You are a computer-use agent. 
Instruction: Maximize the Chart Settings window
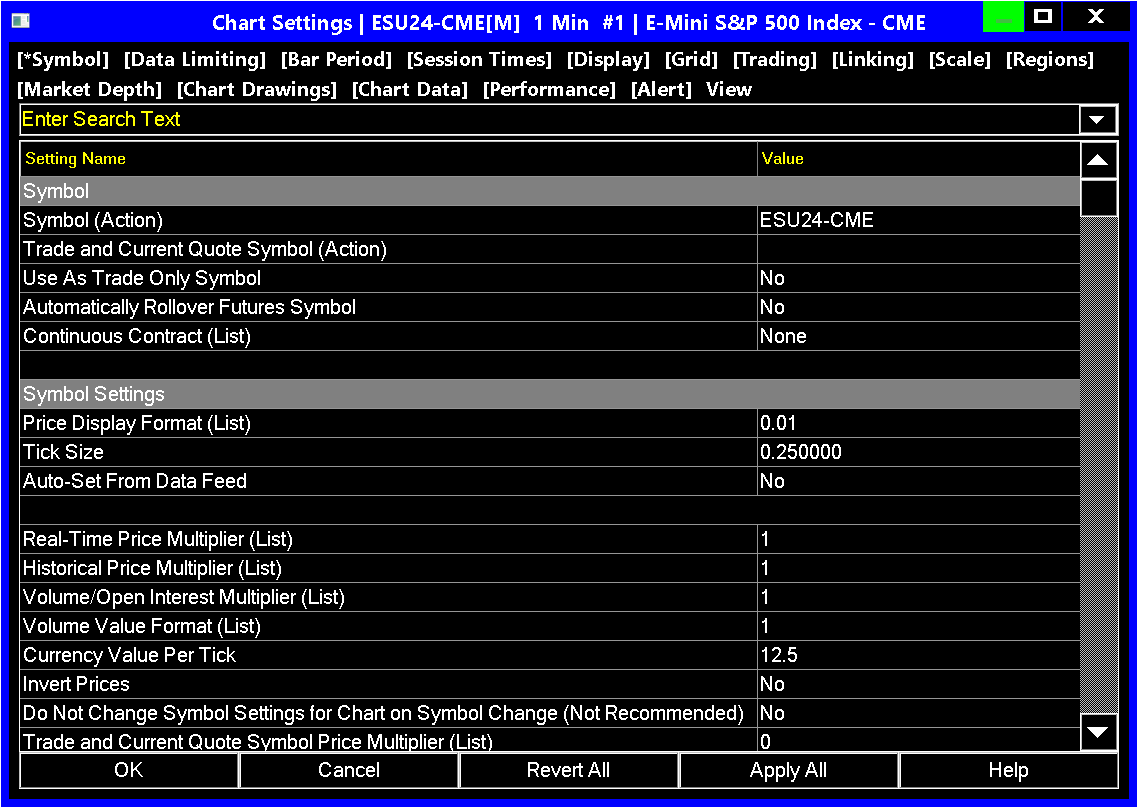pos(1043,17)
